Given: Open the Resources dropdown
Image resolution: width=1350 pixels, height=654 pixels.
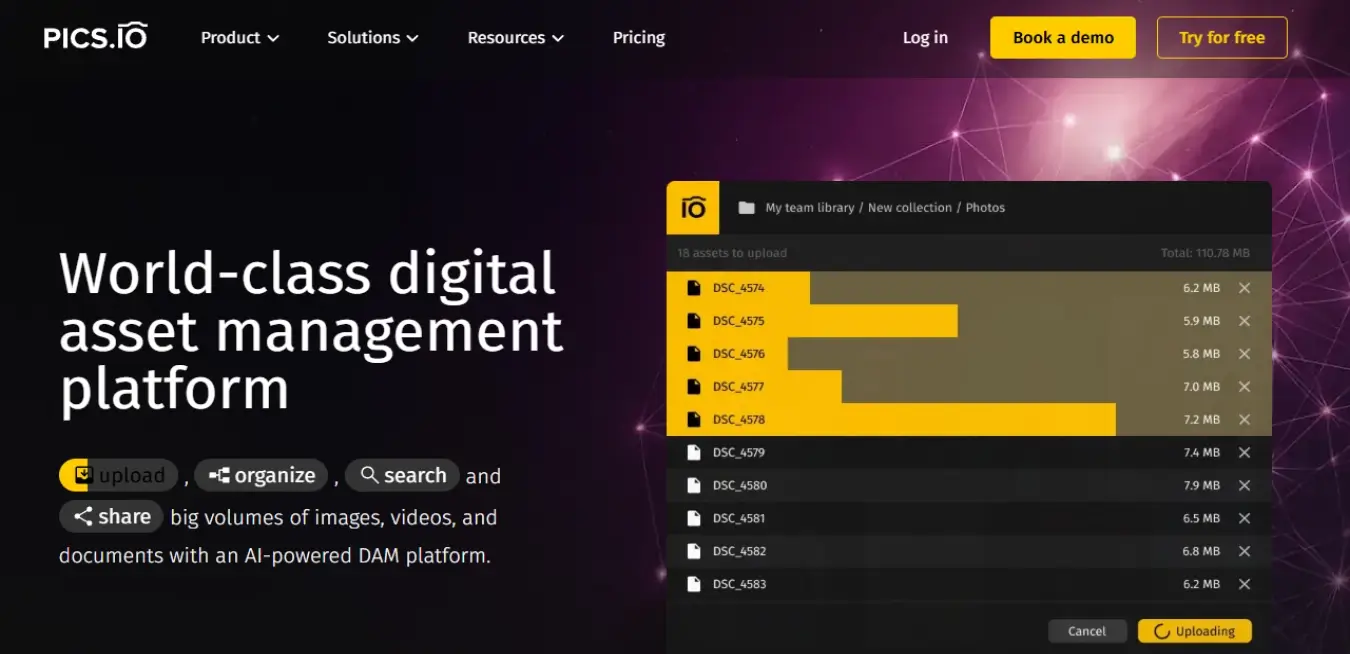Looking at the screenshot, I should click(516, 37).
